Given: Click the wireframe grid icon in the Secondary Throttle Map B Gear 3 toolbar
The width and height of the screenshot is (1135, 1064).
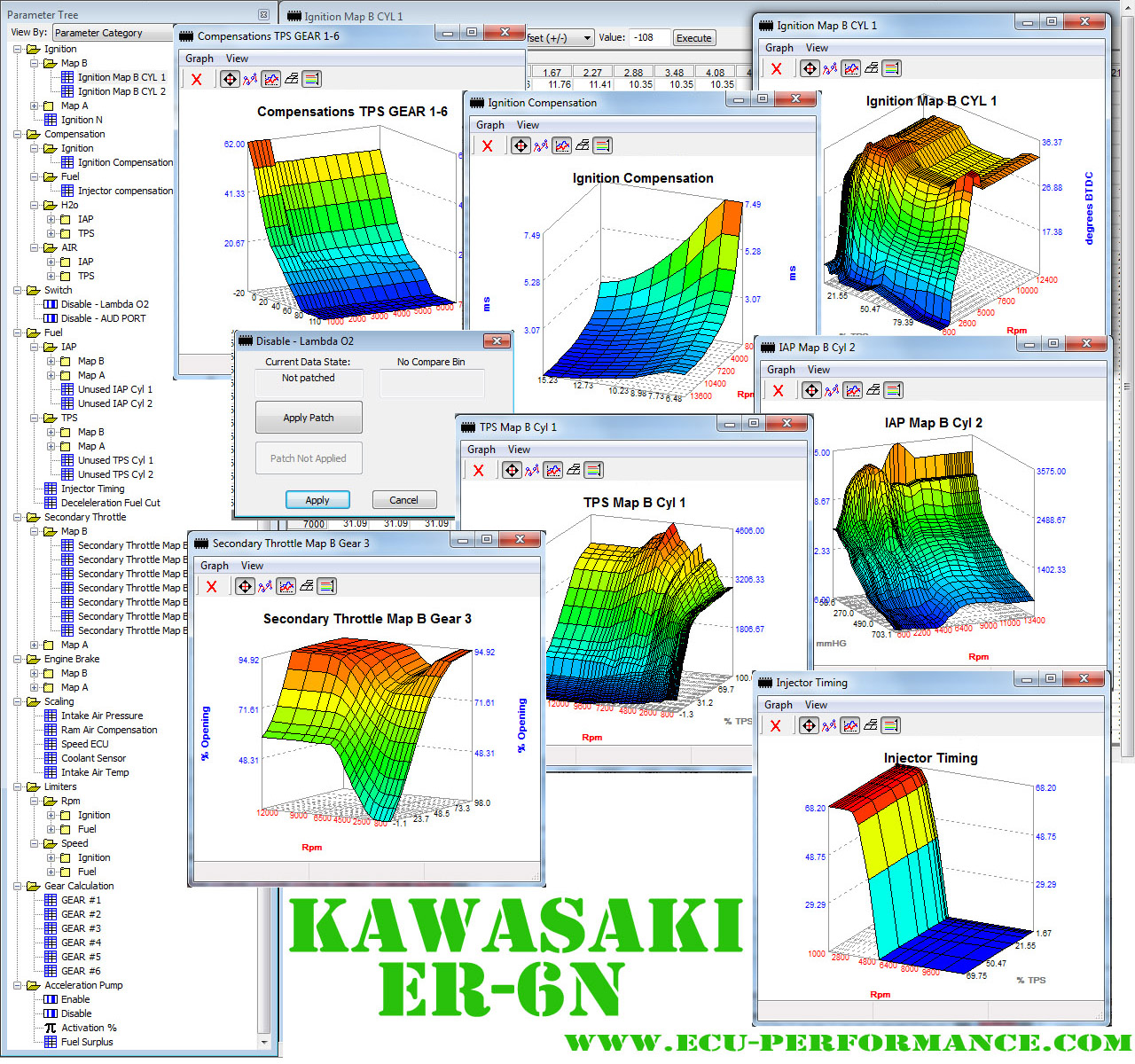Looking at the screenshot, I should 307,587.
